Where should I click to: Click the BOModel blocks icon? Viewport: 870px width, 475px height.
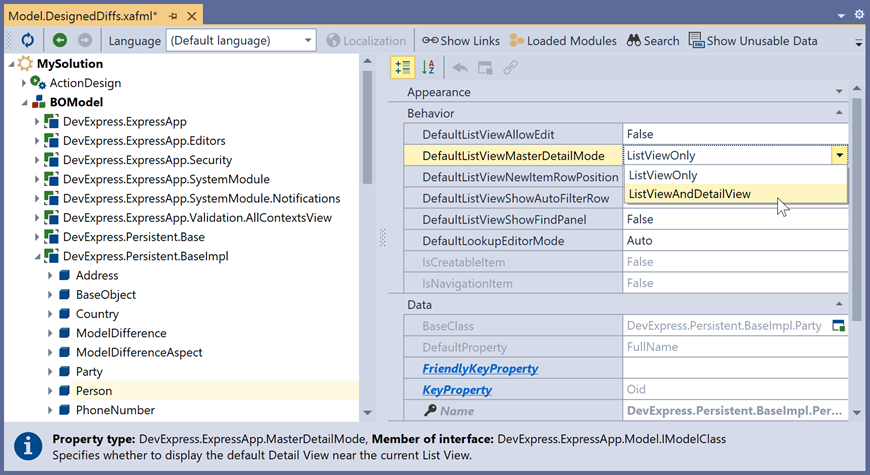(39, 102)
